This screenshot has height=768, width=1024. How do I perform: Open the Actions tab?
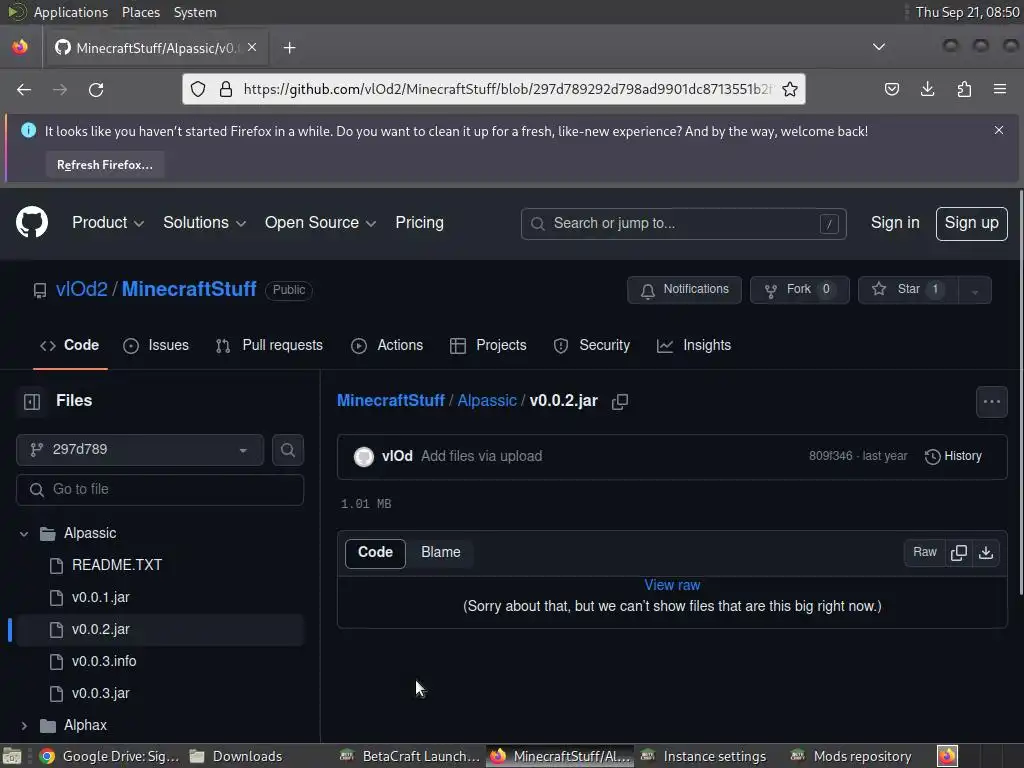(x=387, y=345)
